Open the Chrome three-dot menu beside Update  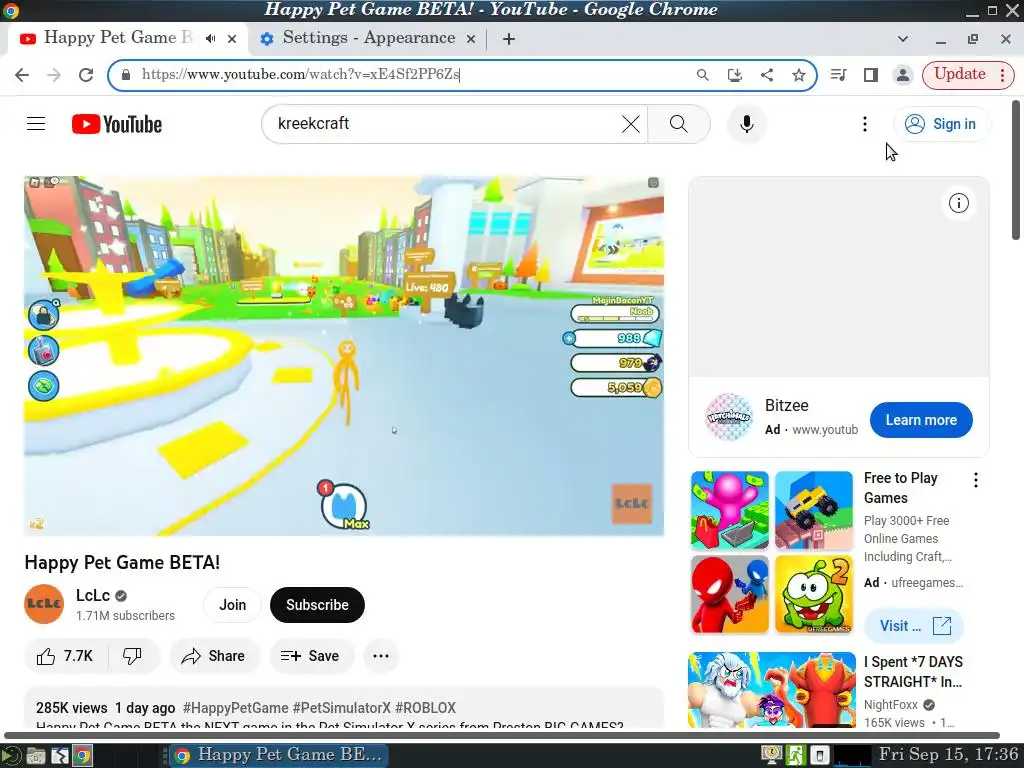point(1003,74)
